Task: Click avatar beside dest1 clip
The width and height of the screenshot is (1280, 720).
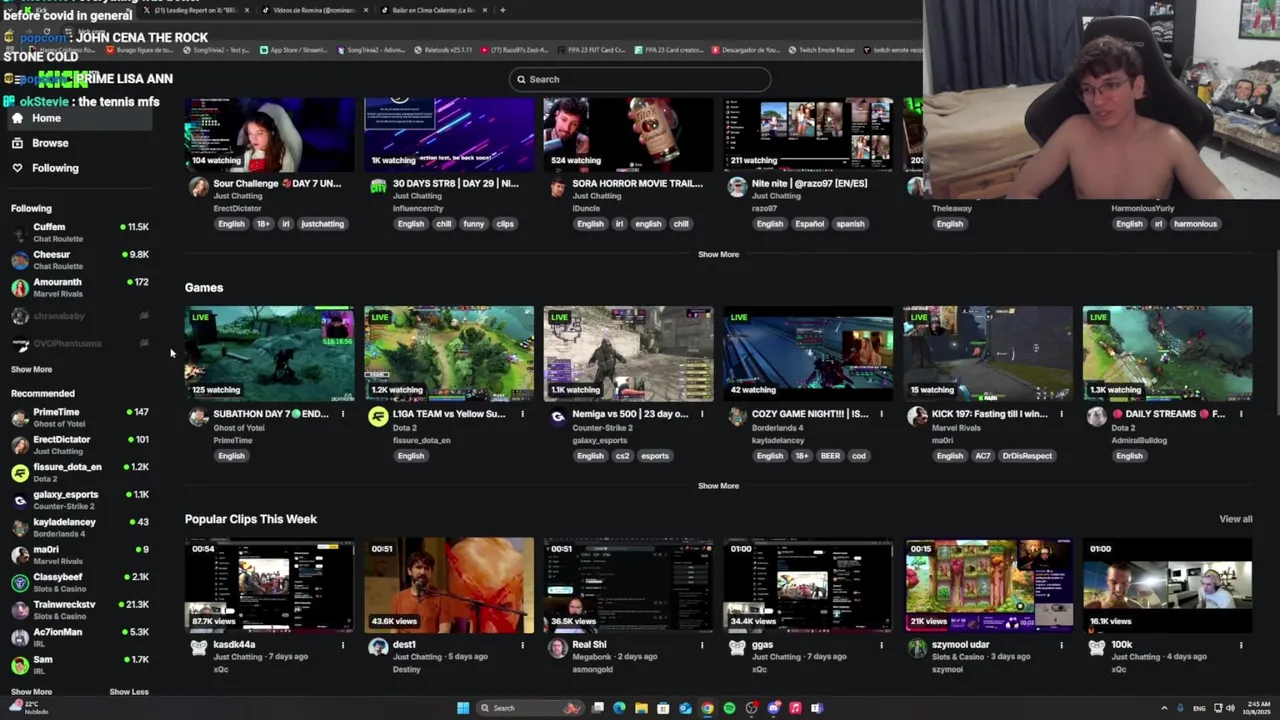Action: pyautogui.click(x=378, y=648)
